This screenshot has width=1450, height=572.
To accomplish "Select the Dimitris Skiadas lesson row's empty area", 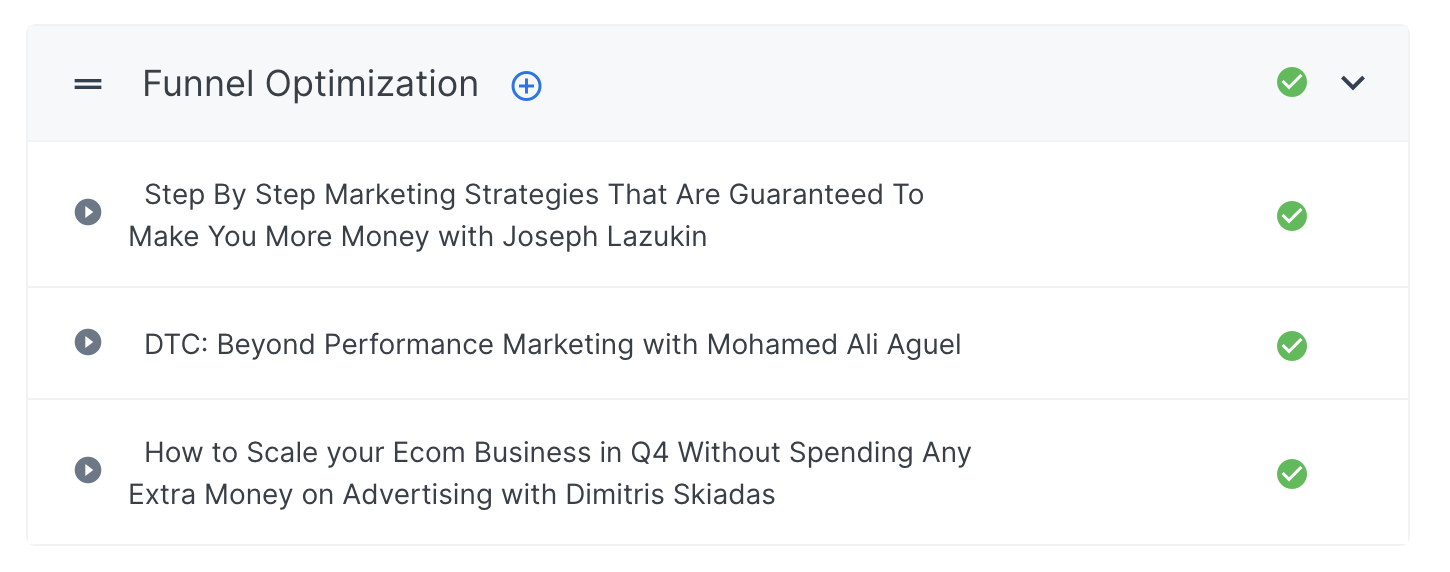I will [1120, 473].
